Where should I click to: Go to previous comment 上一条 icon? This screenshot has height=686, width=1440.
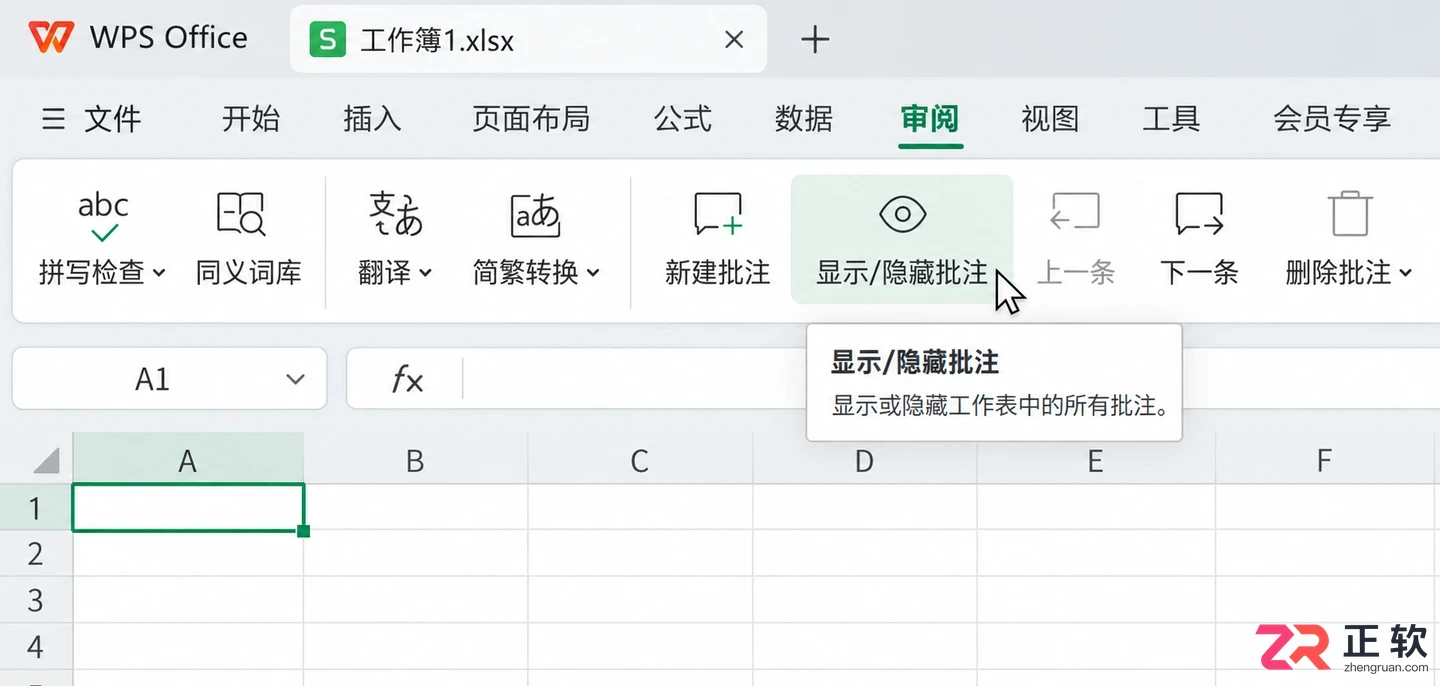pos(1075,213)
